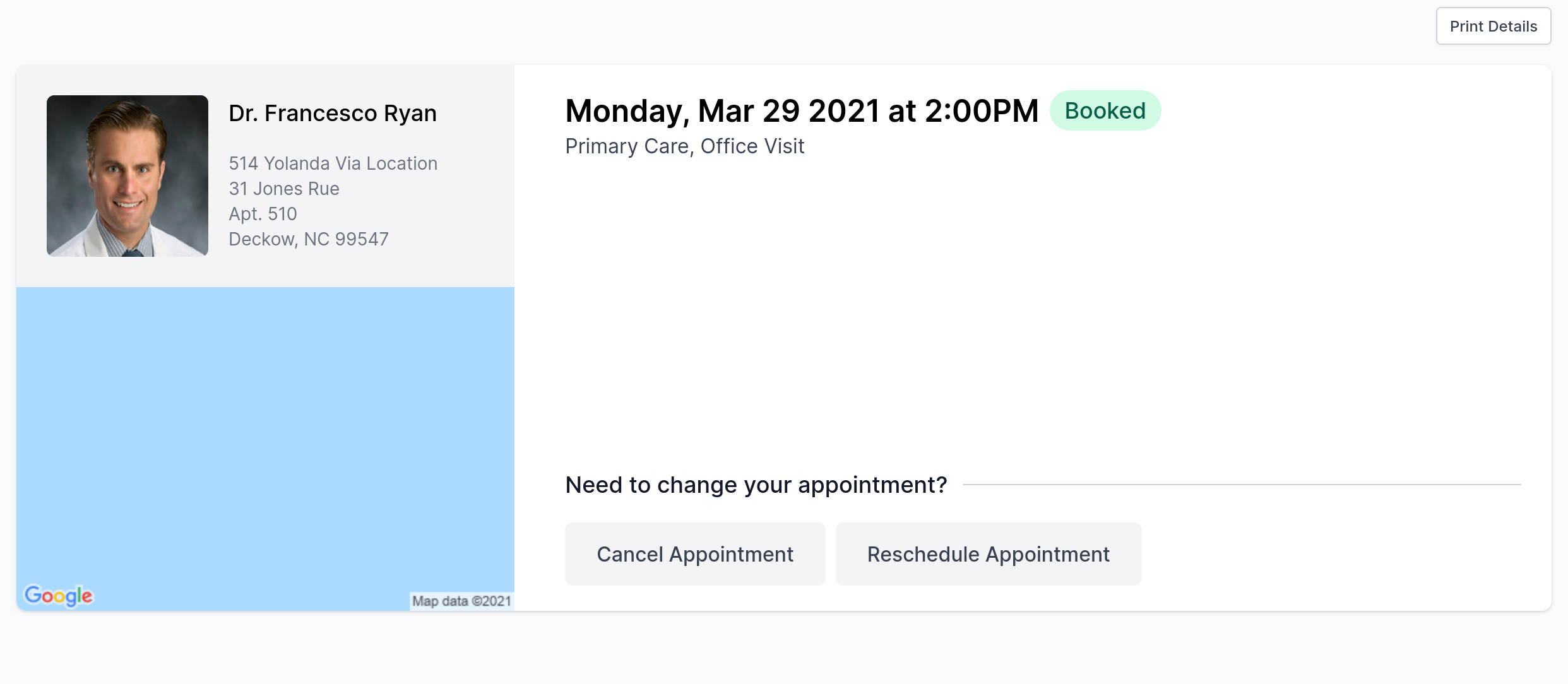Open Reschedule Appointment

(x=988, y=553)
